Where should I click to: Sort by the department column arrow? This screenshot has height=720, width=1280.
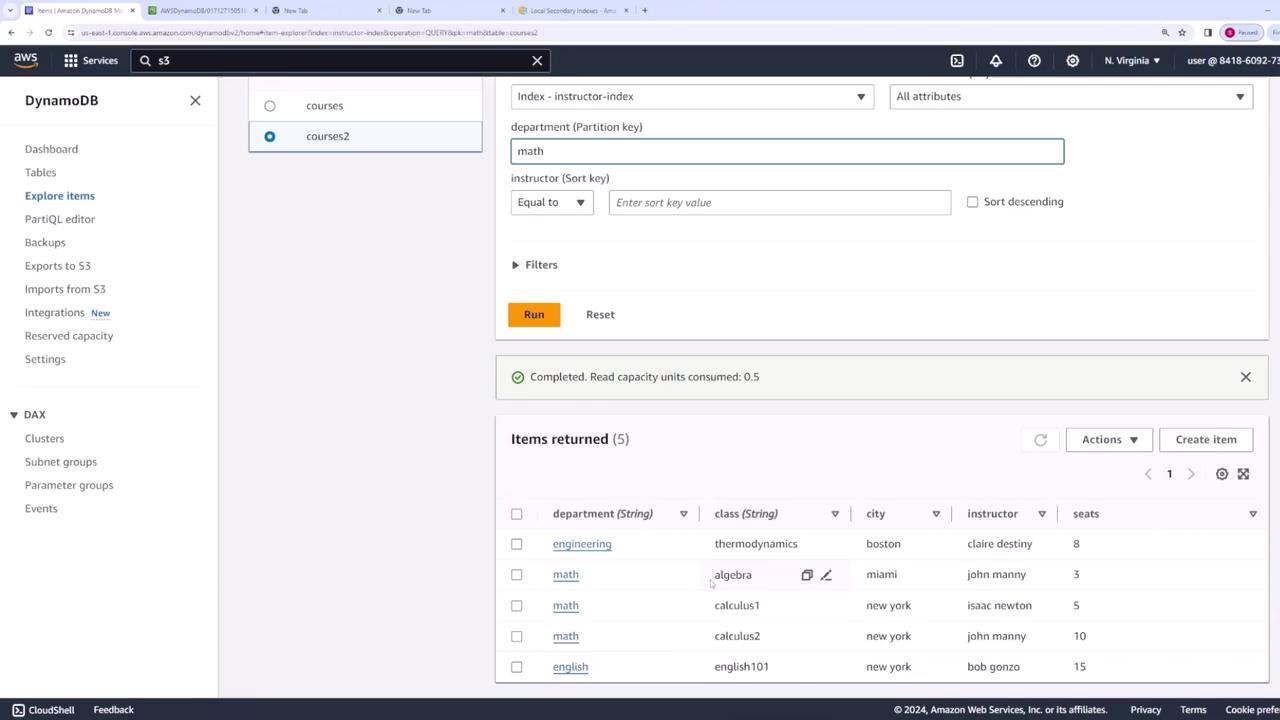(x=684, y=514)
